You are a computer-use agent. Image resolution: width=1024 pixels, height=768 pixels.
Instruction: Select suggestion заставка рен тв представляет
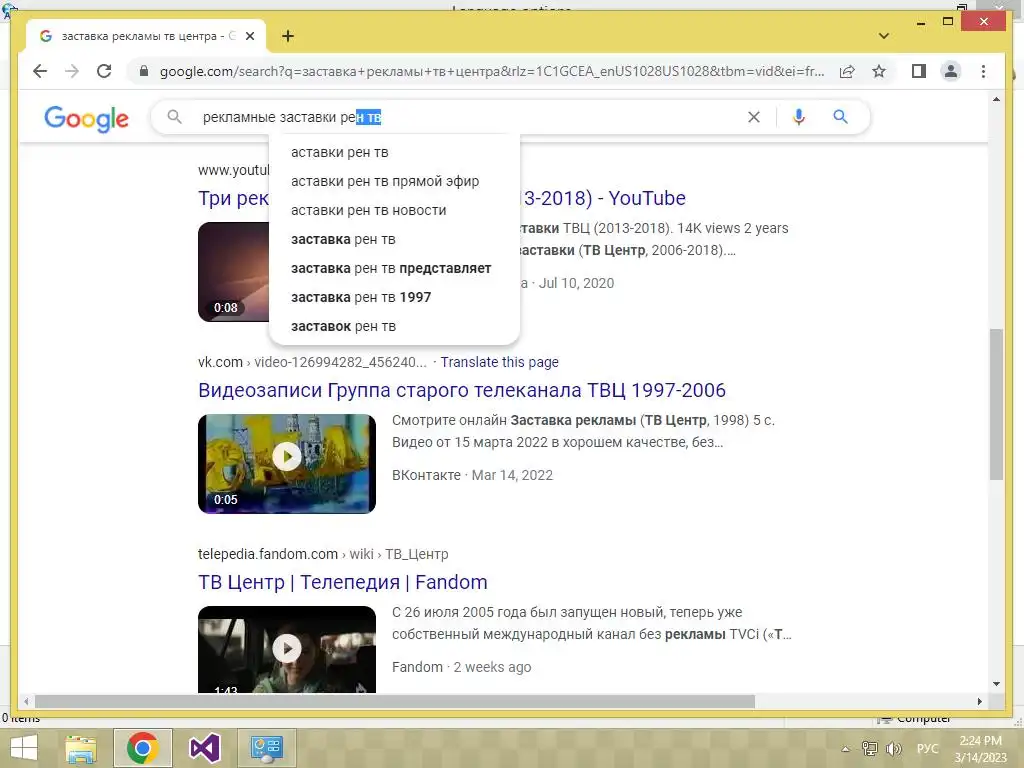click(394, 268)
